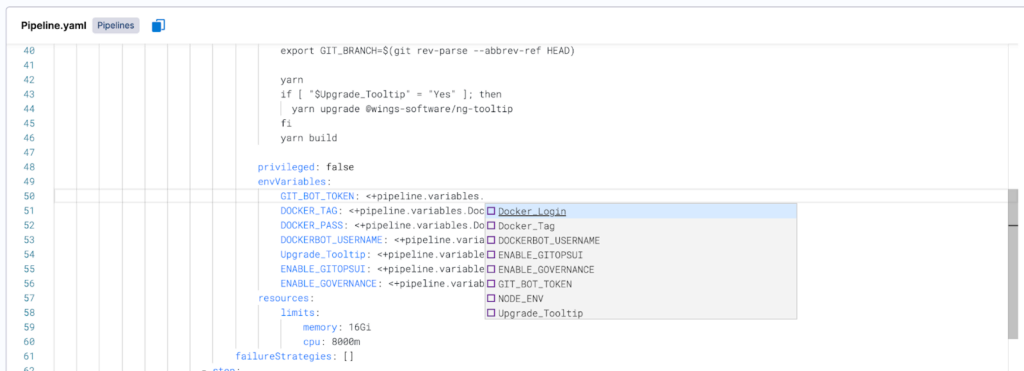Click the limits key on line 58
1024x371 pixels.
[297, 313]
